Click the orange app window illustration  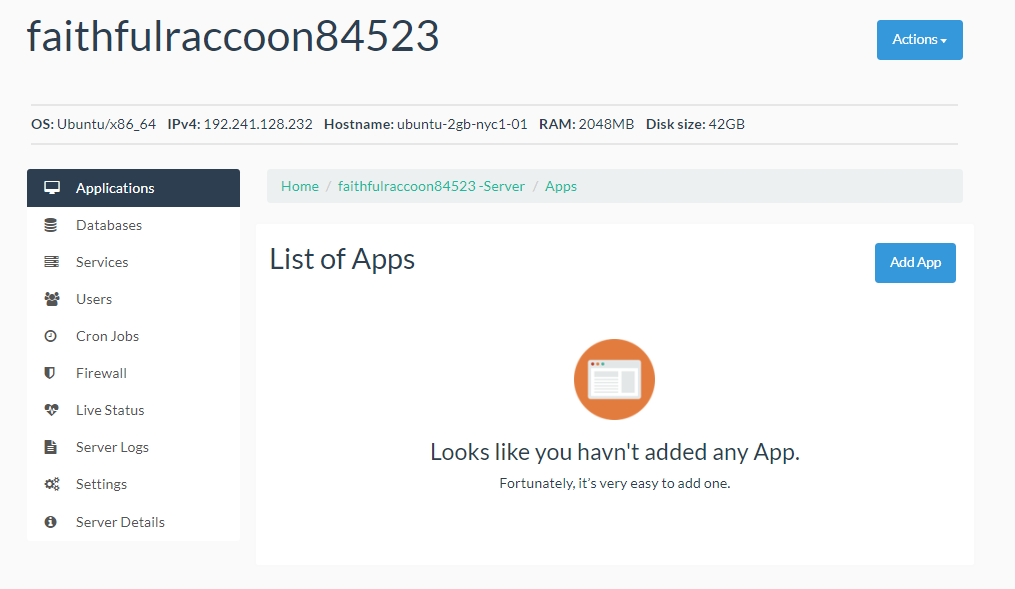614,379
